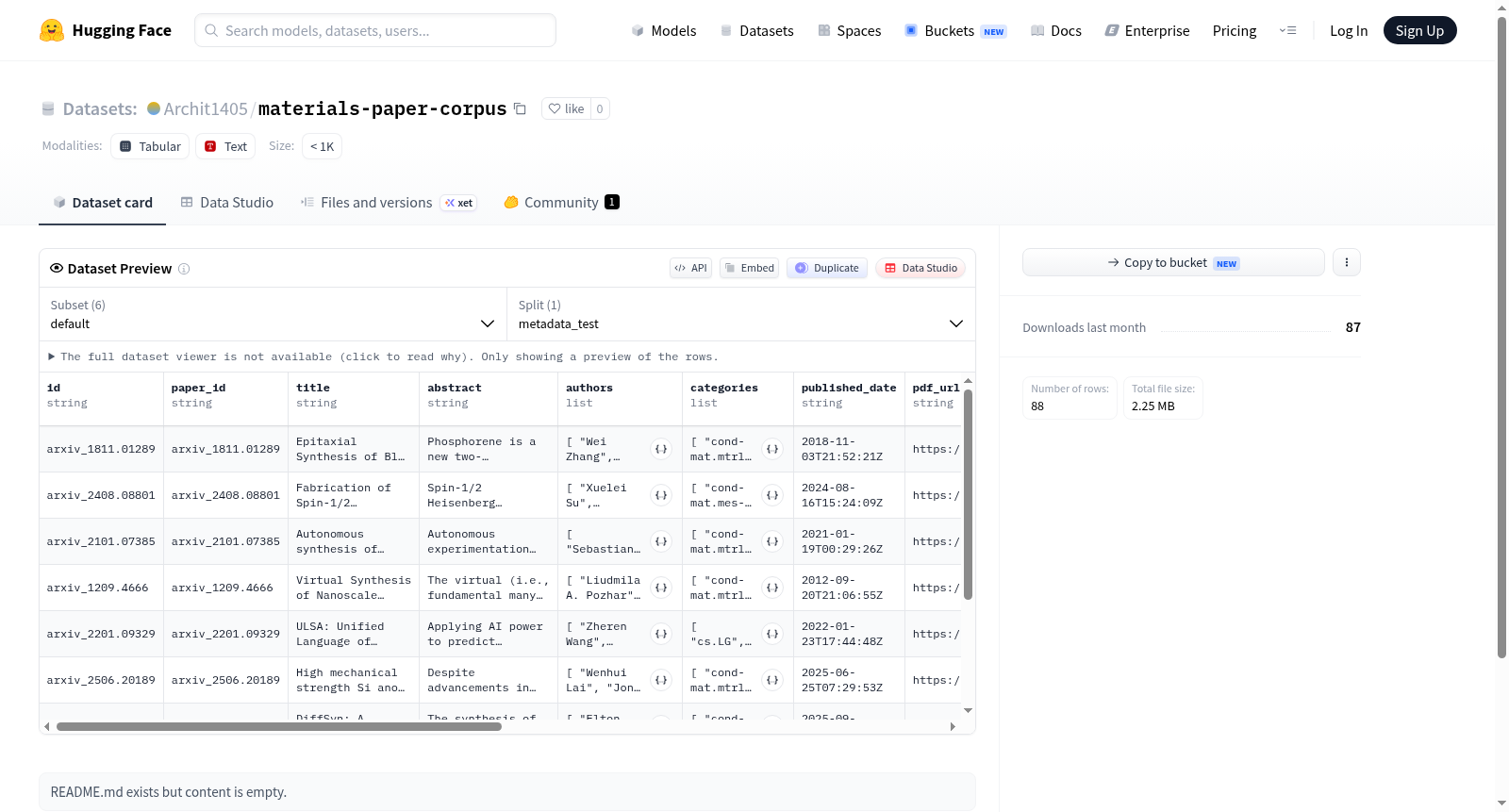The image size is (1509, 812).
Task: Click the like count showing 0
Action: (600, 108)
